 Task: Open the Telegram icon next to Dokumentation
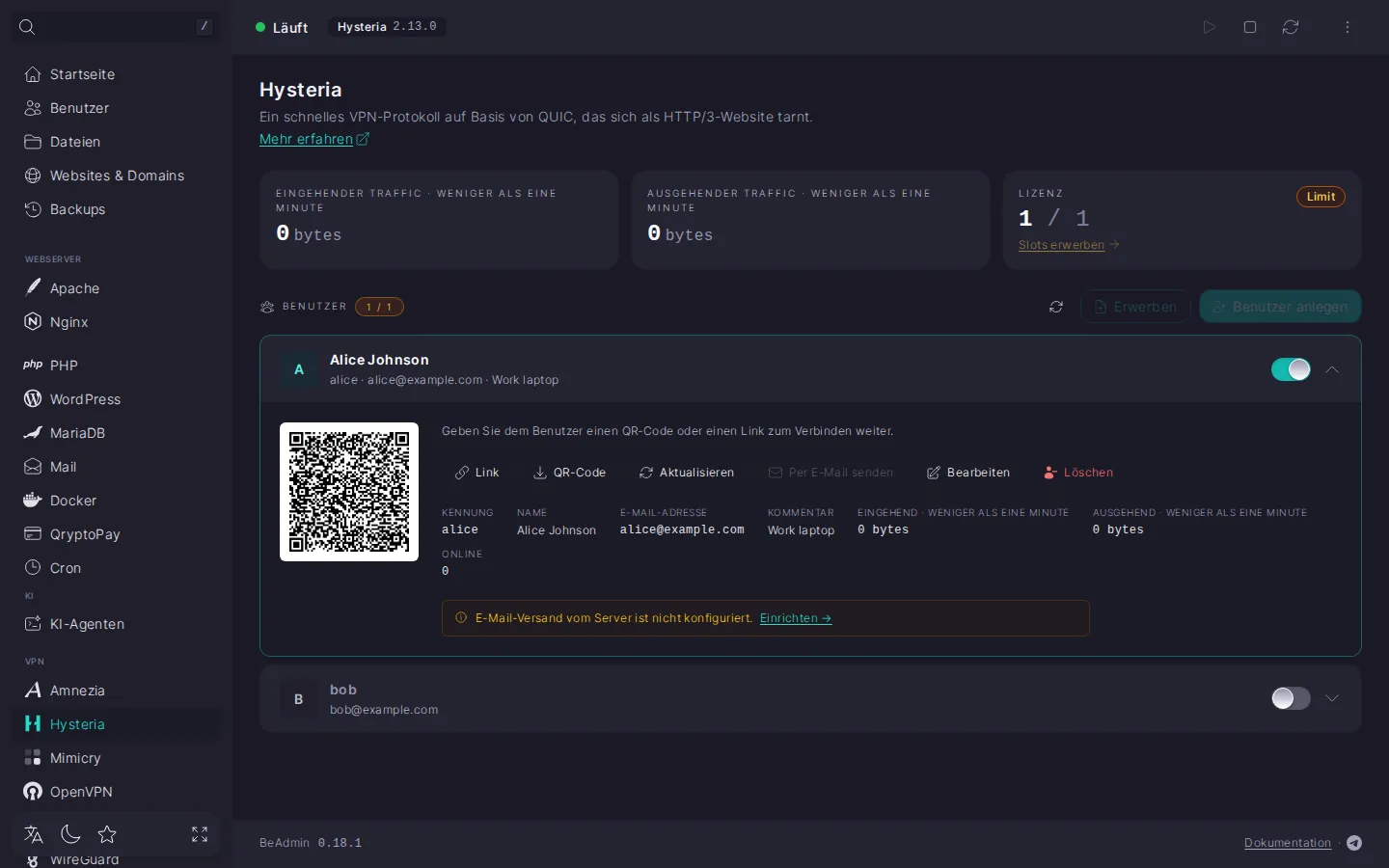coord(1354,843)
